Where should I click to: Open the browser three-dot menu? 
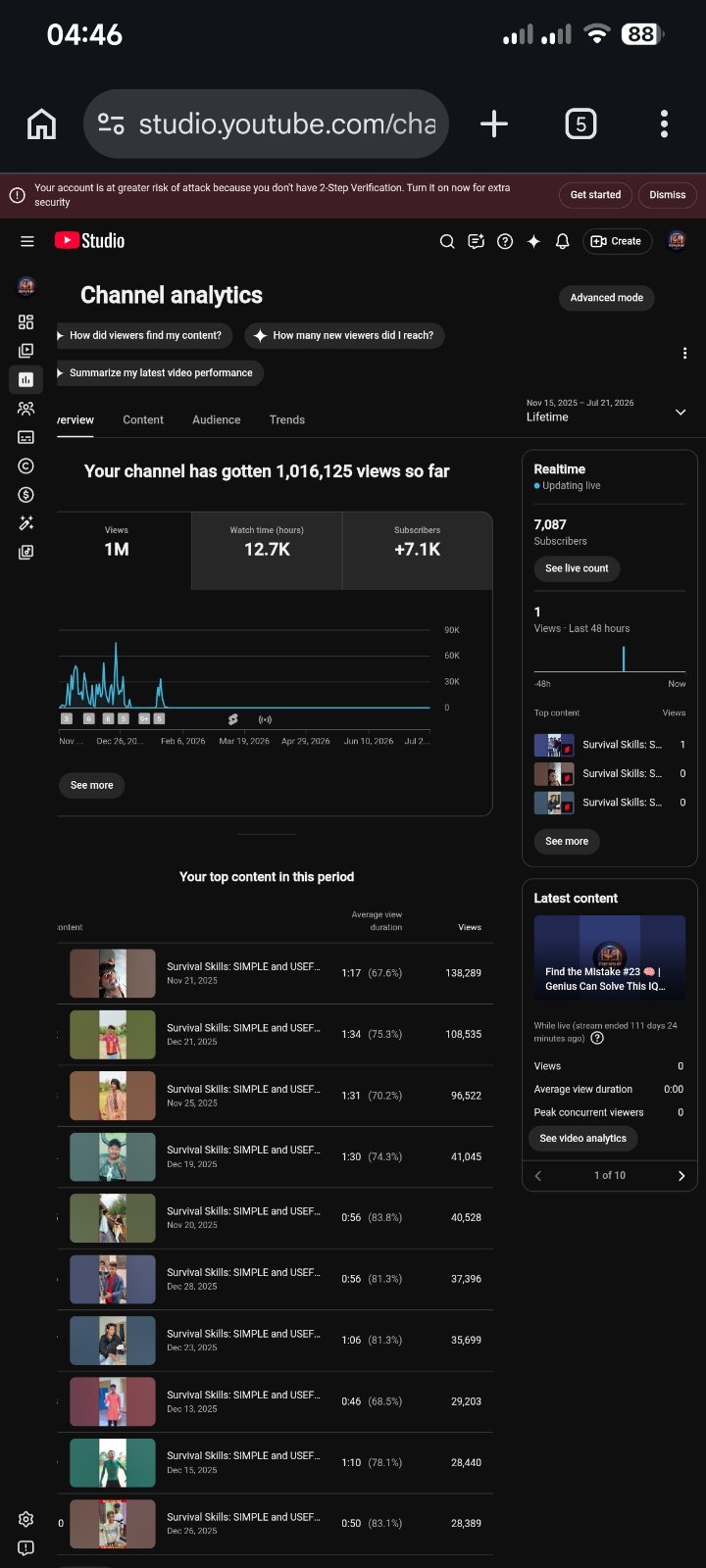(x=664, y=123)
